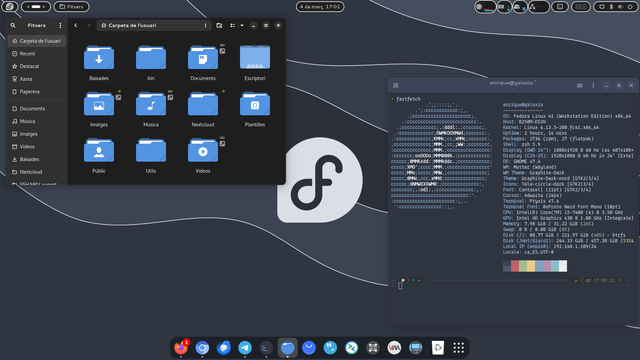Expand the view options dropdown arrow
This screenshot has width=640, height=360.
click(242, 25)
